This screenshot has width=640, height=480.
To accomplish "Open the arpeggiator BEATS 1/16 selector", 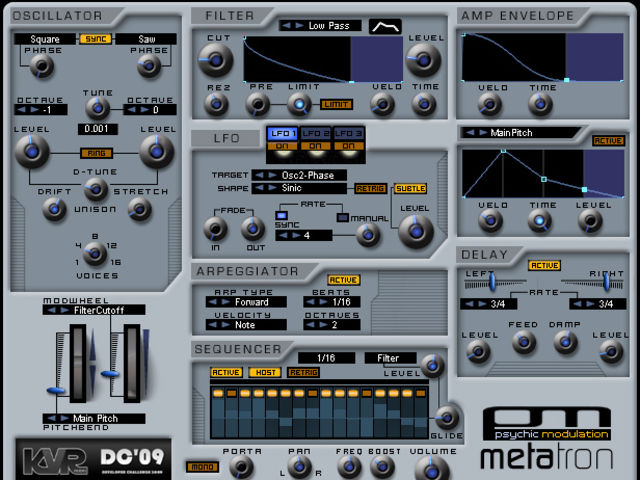I will point(332,302).
